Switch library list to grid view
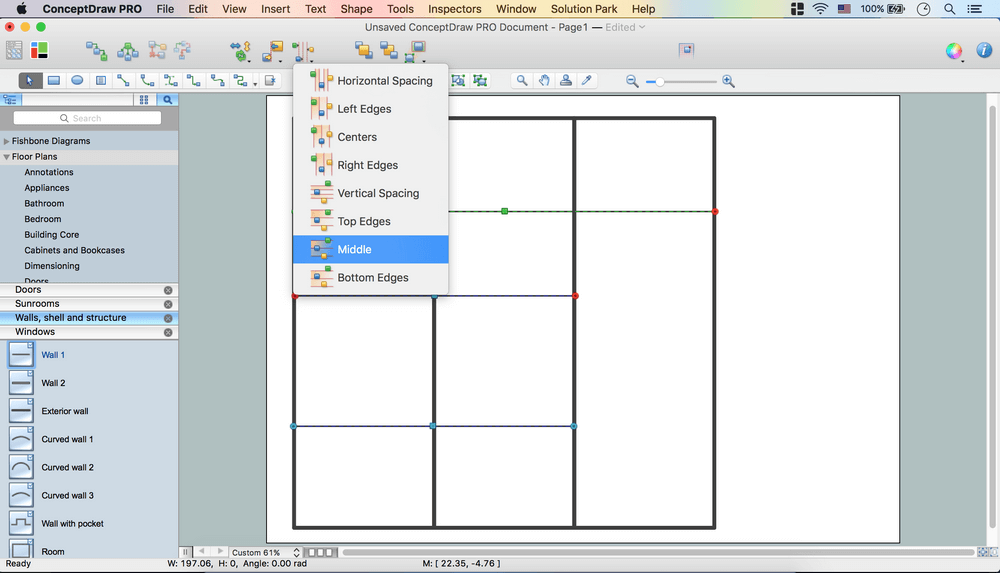Screen dimensions: 1000x573 (x=144, y=100)
